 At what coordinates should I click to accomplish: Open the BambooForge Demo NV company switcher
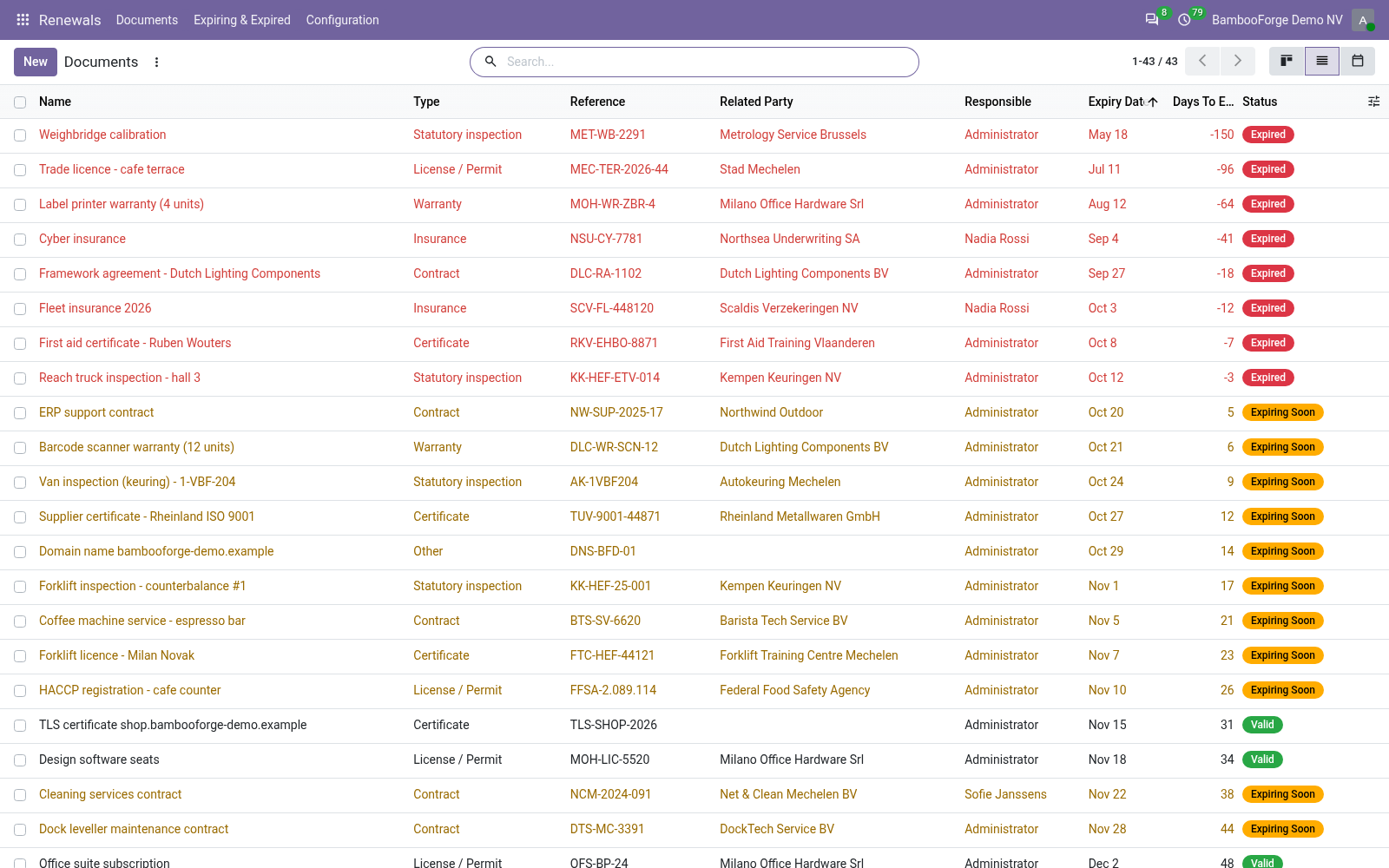(x=1277, y=20)
